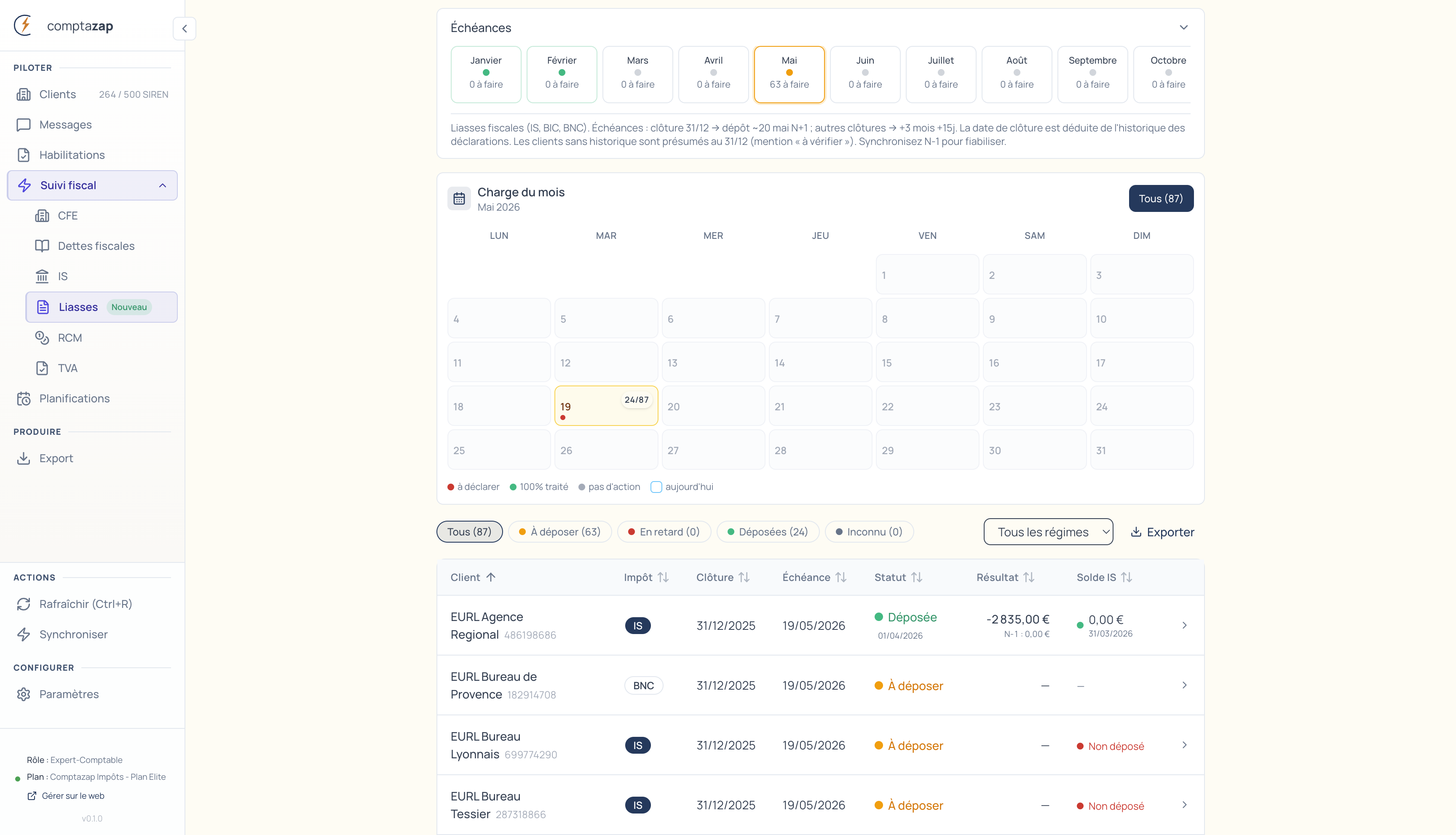Open Planifications calendar-clock icon
The width and height of the screenshot is (1456, 835).
tap(24, 399)
